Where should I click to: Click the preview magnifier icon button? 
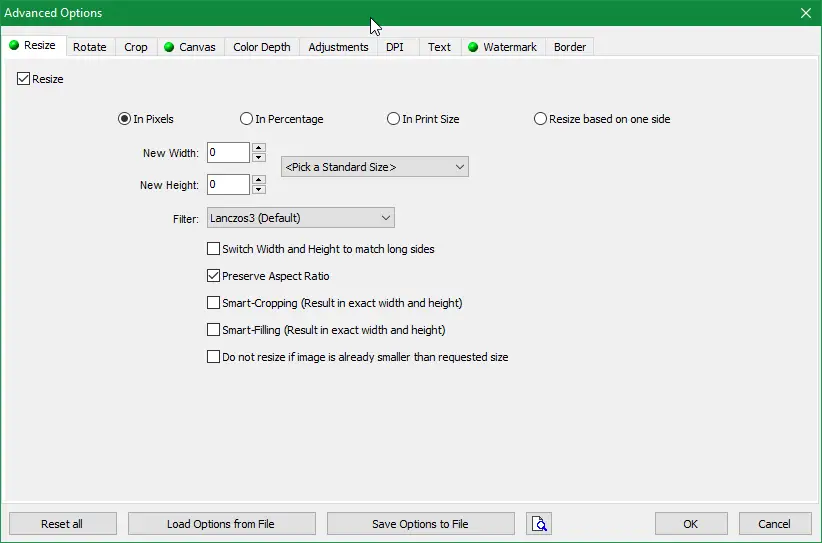[538, 524]
